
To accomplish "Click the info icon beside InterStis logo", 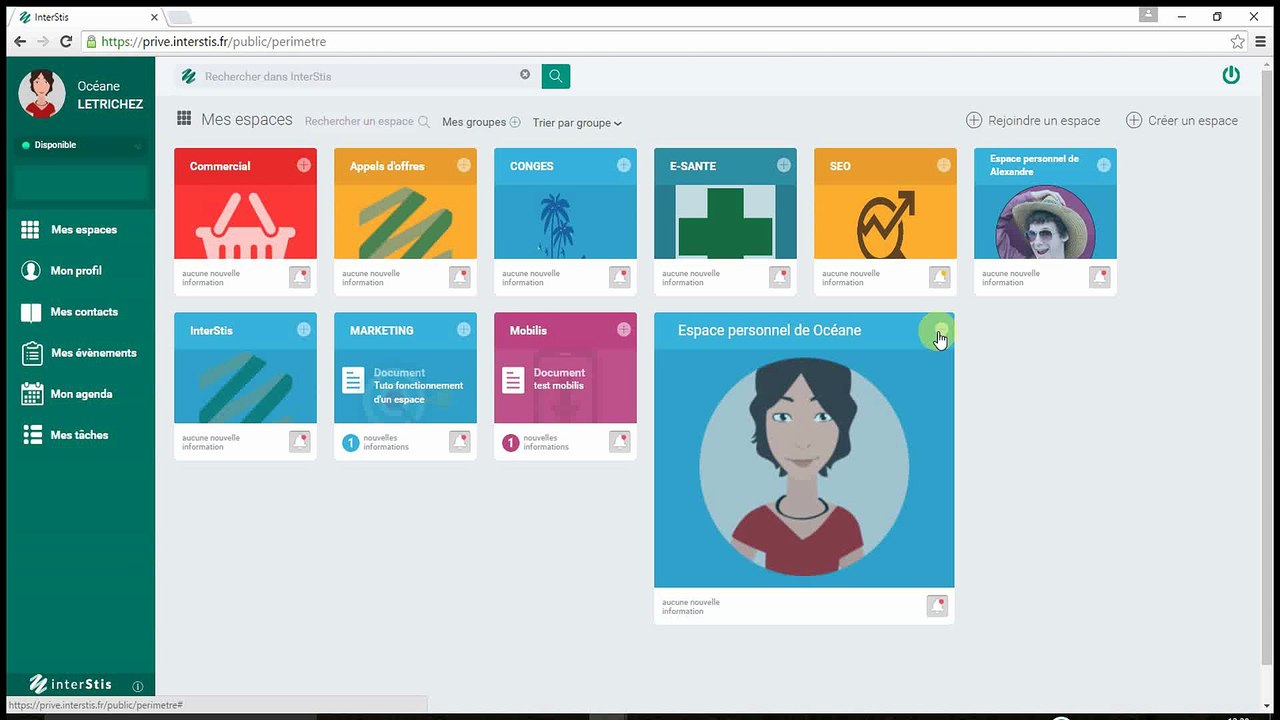I will (138, 686).
